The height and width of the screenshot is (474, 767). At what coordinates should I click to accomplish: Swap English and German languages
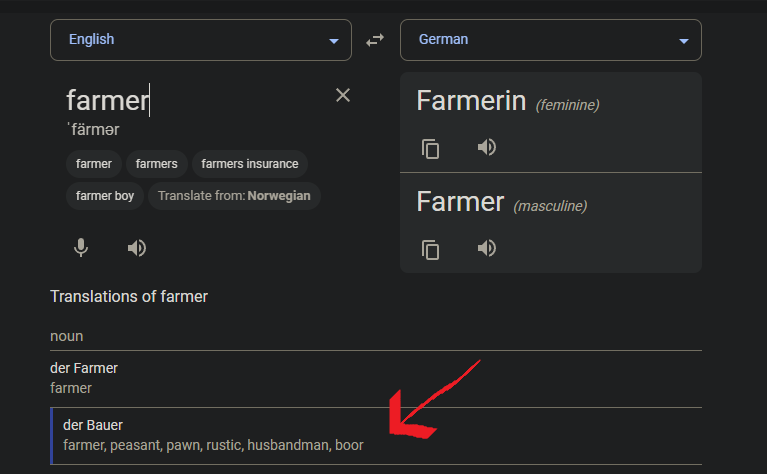click(375, 40)
